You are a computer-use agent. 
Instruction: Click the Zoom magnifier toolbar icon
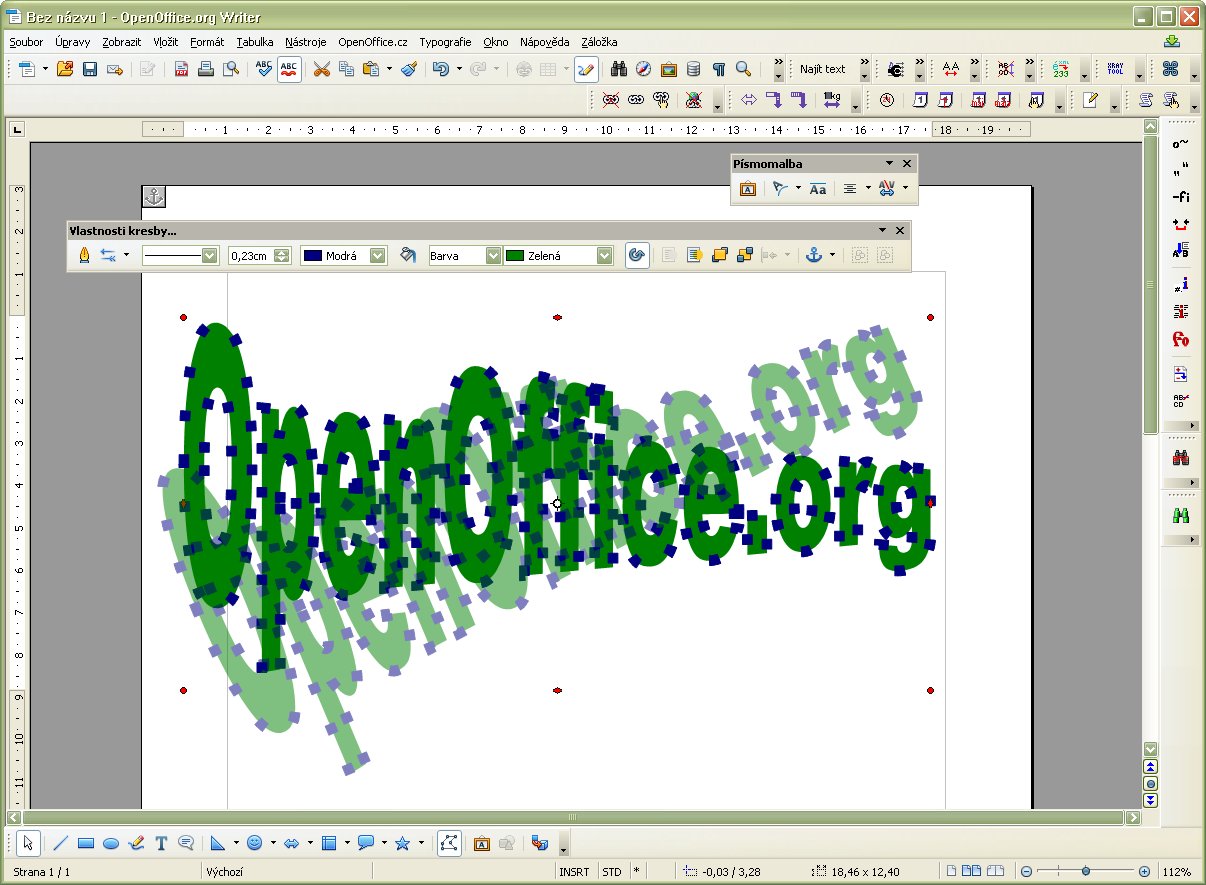point(743,69)
